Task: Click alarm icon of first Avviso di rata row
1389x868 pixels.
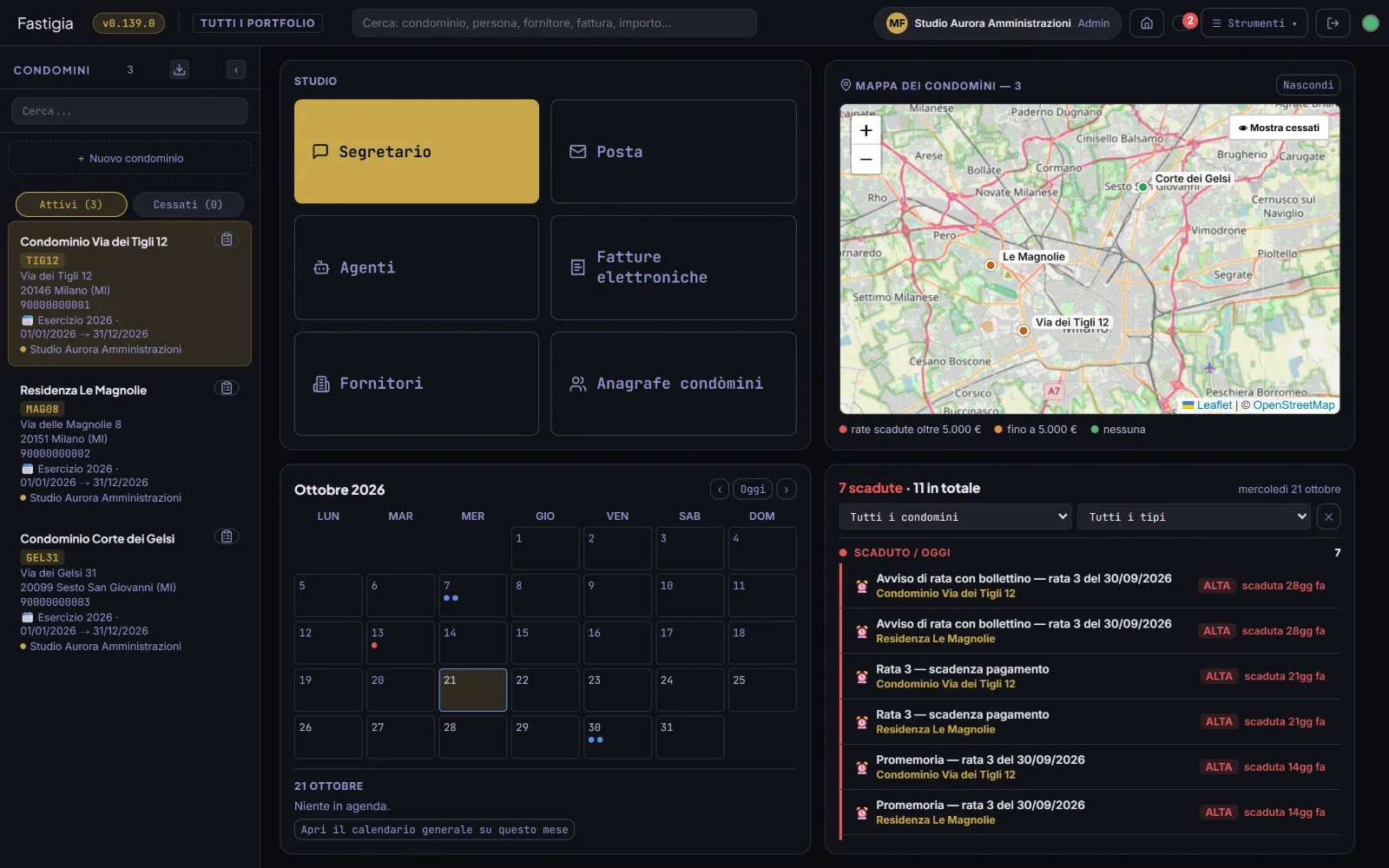Action: tap(862, 586)
